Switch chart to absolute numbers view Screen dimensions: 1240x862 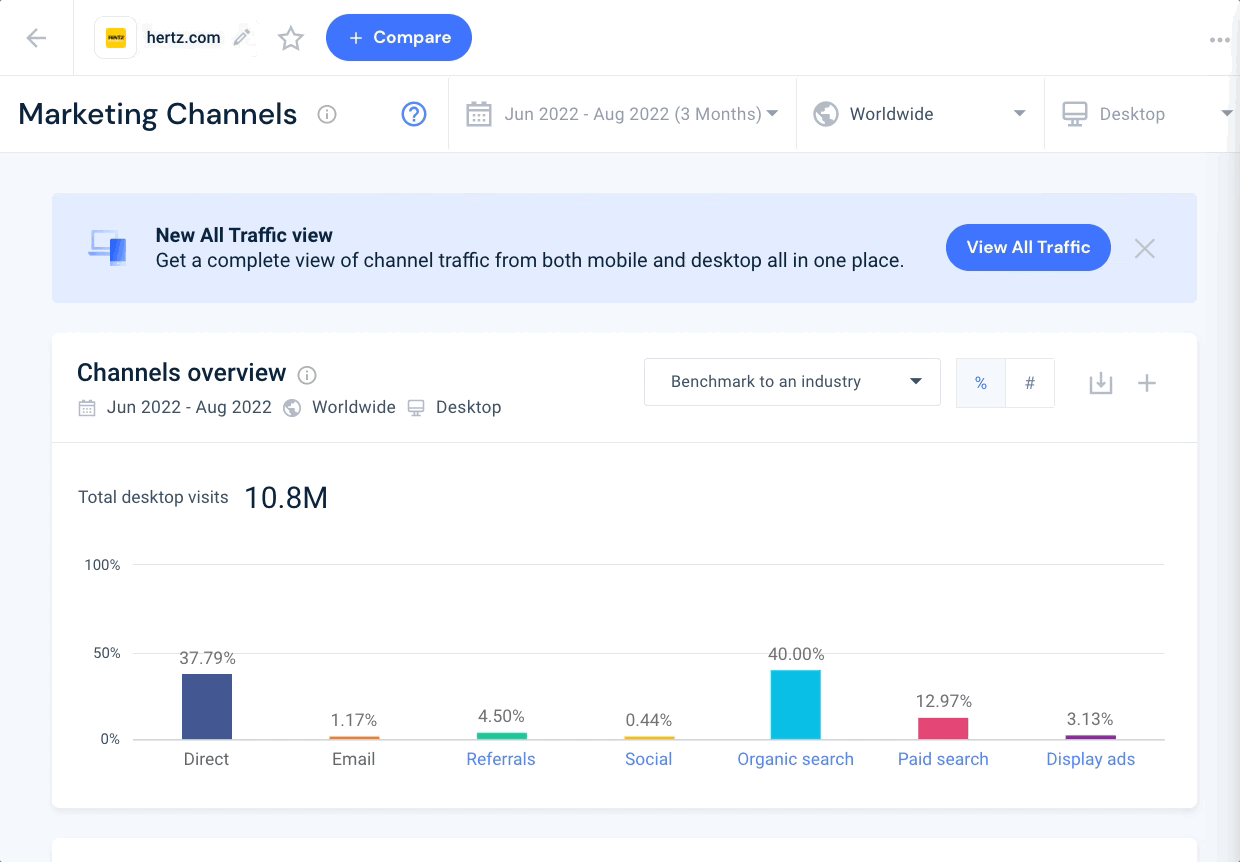pos(1030,383)
